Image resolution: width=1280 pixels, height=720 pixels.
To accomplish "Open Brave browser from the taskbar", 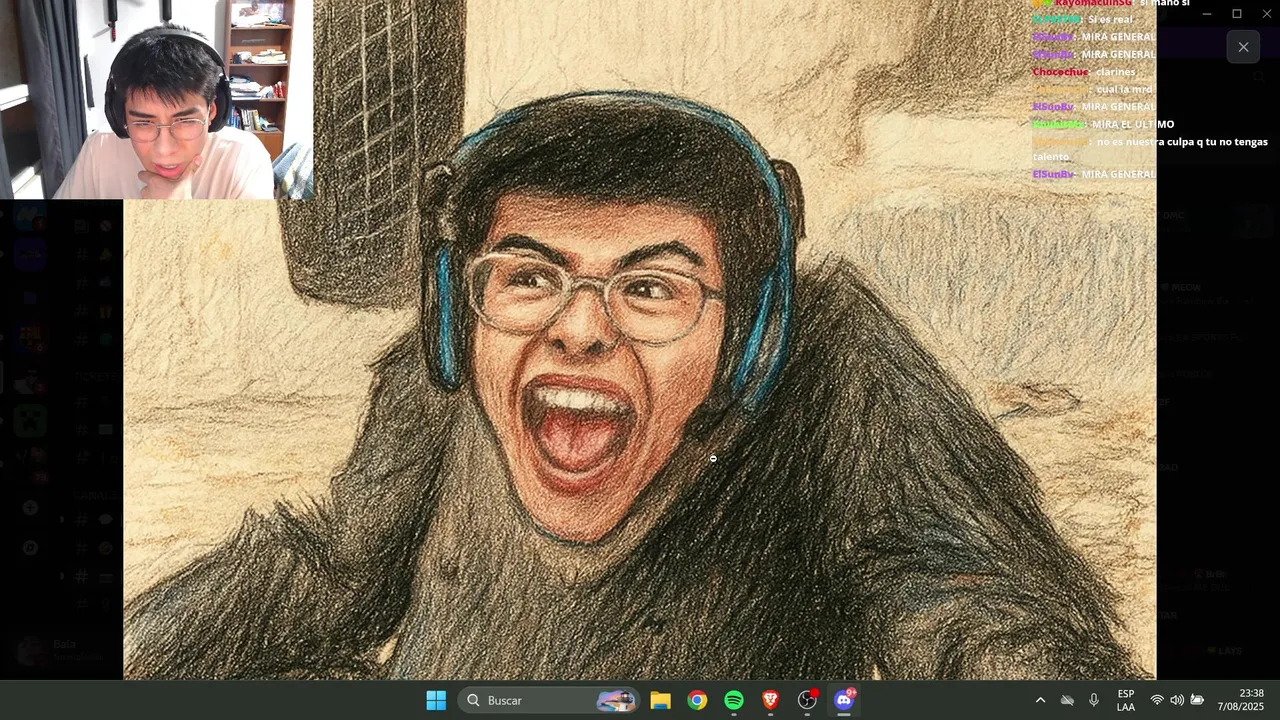I will (771, 700).
